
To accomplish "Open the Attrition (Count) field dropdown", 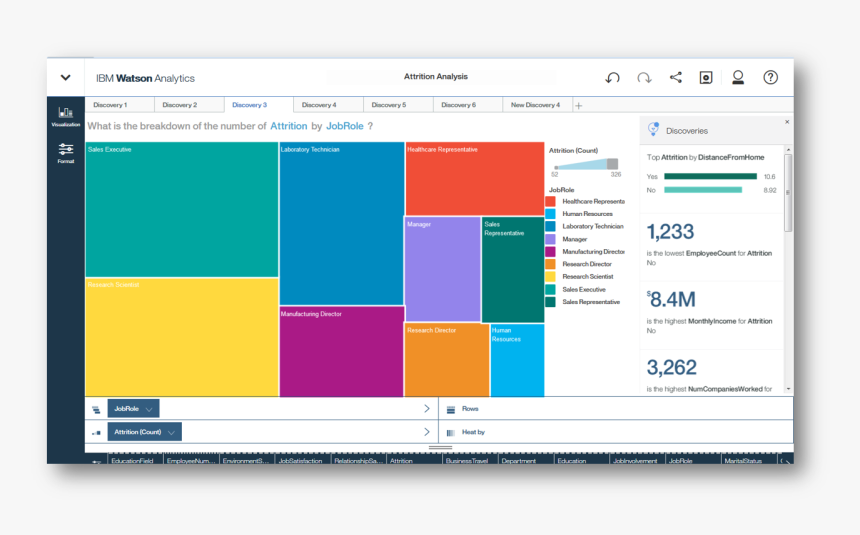I will click(172, 432).
